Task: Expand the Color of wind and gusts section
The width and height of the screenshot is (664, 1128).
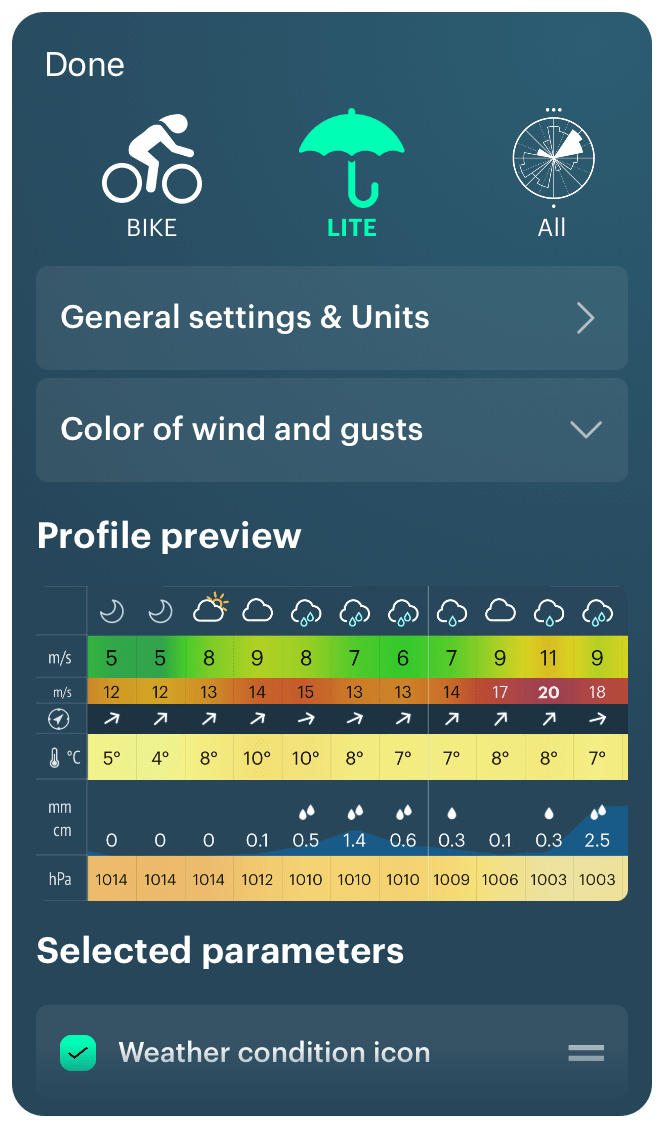Action: [x=331, y=429]
